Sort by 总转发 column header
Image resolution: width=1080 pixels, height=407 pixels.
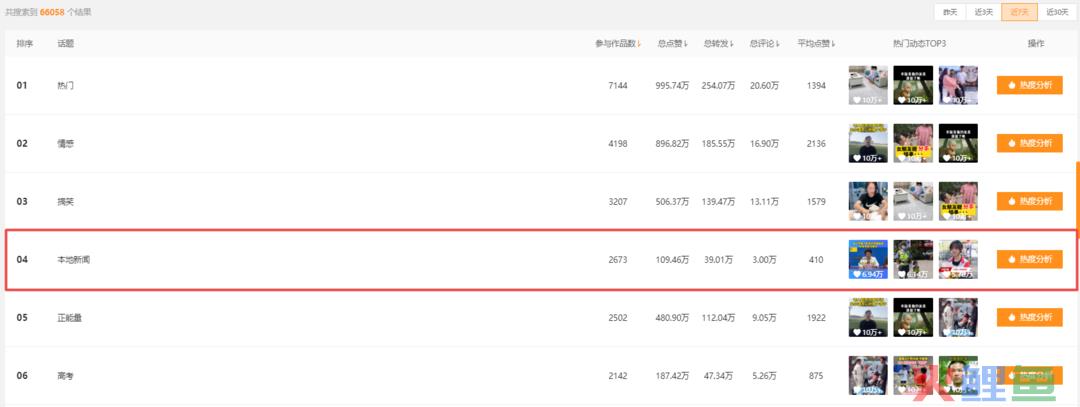718,44
